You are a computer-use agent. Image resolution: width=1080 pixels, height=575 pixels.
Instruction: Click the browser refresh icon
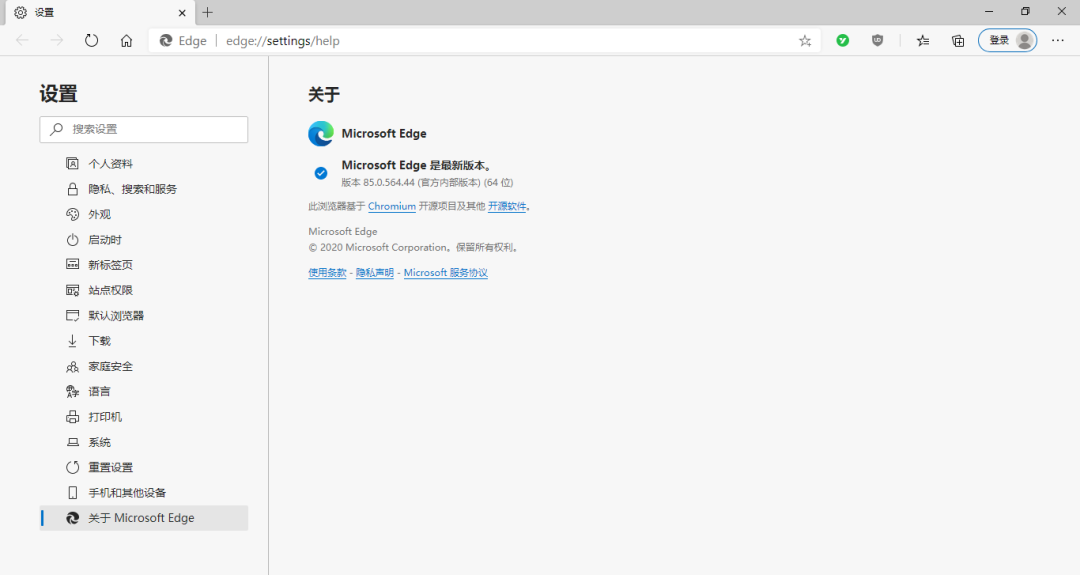[91, 41]
